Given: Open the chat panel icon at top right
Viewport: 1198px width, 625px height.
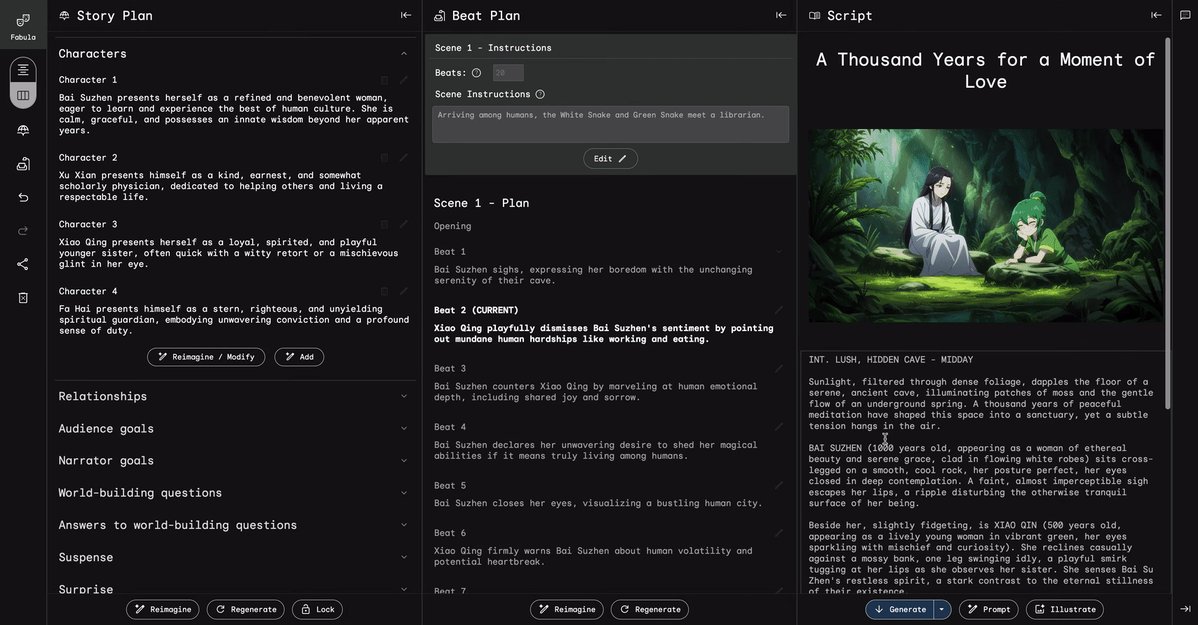Looking at the screenshot, I should (1185, 15).
